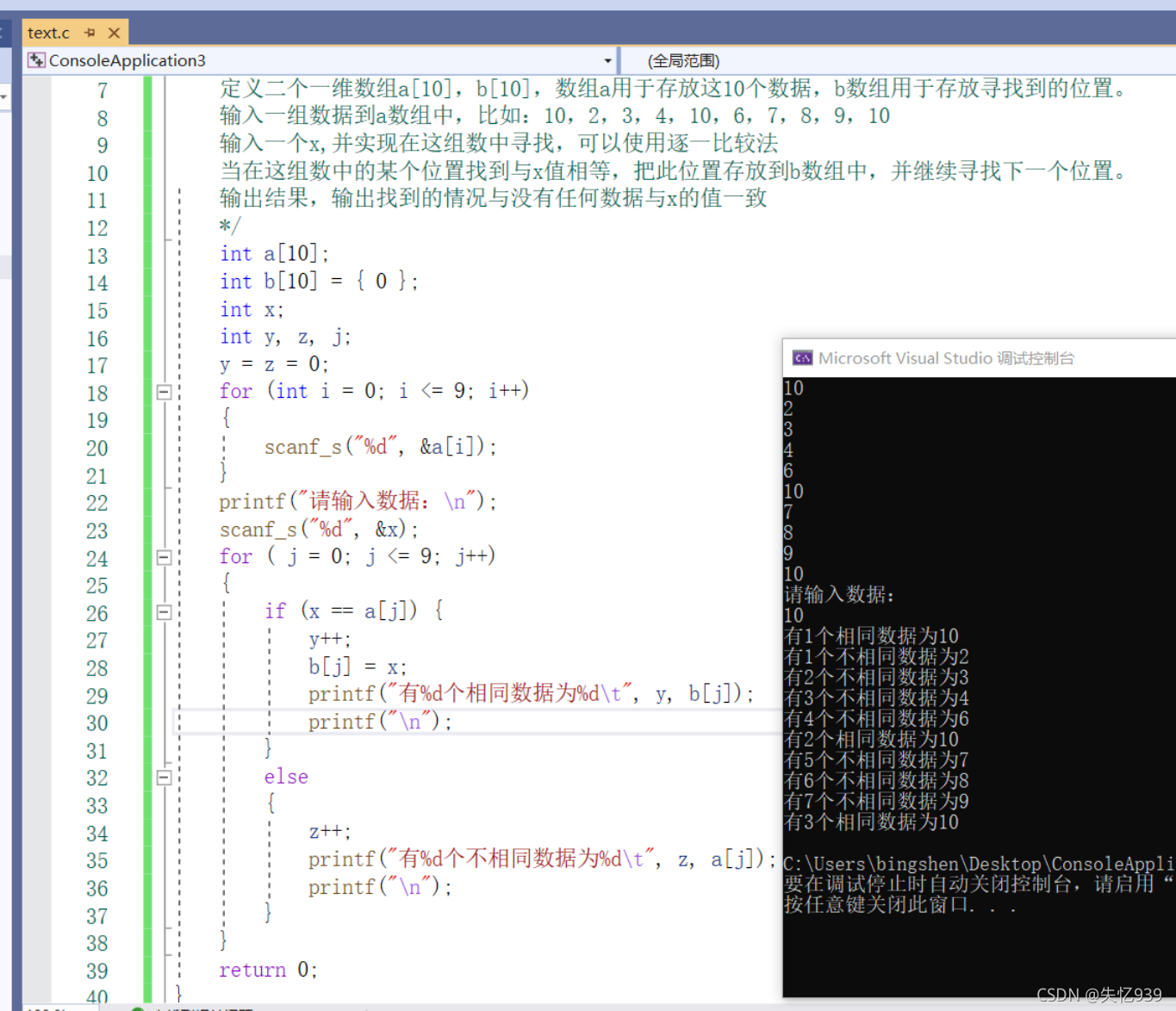The width and height of the screenshot is (1176, 1011).
Task: Click the debug console C:\ title bar icon
Action: click(x=802, y=358)
